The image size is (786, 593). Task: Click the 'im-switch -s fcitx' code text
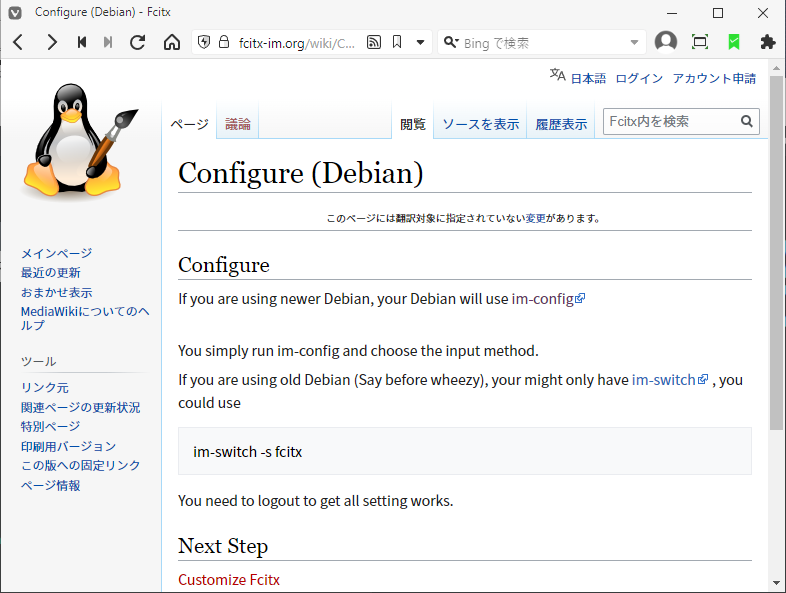(x=248, y=452)
